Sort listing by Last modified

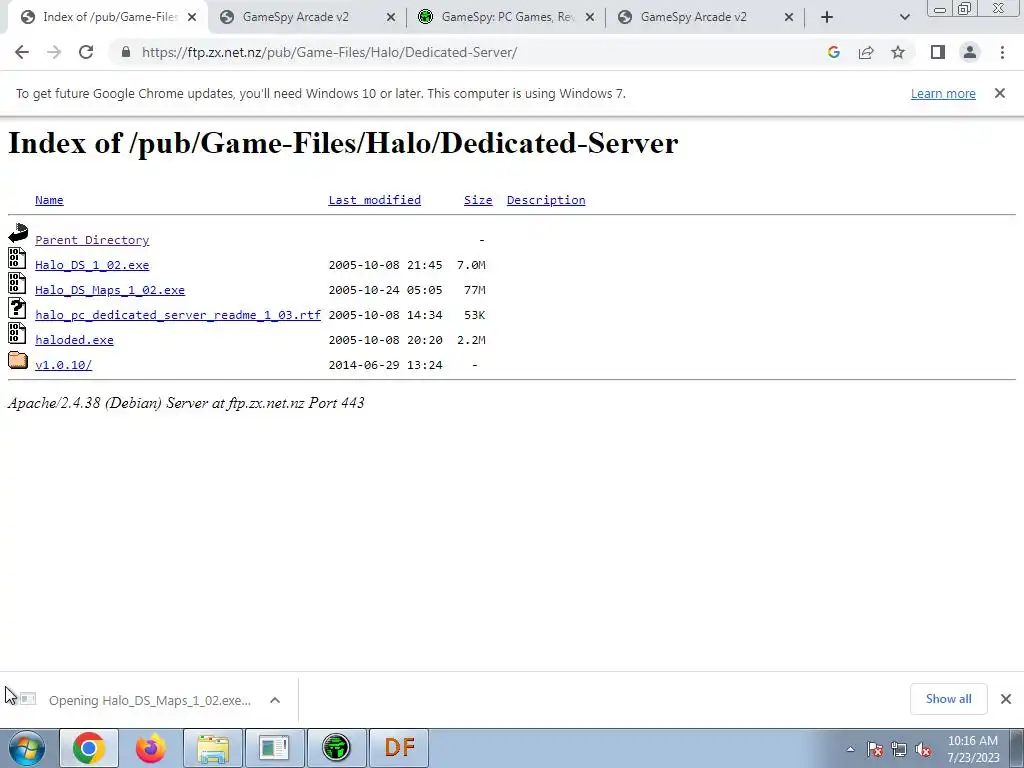click(374, 200)
